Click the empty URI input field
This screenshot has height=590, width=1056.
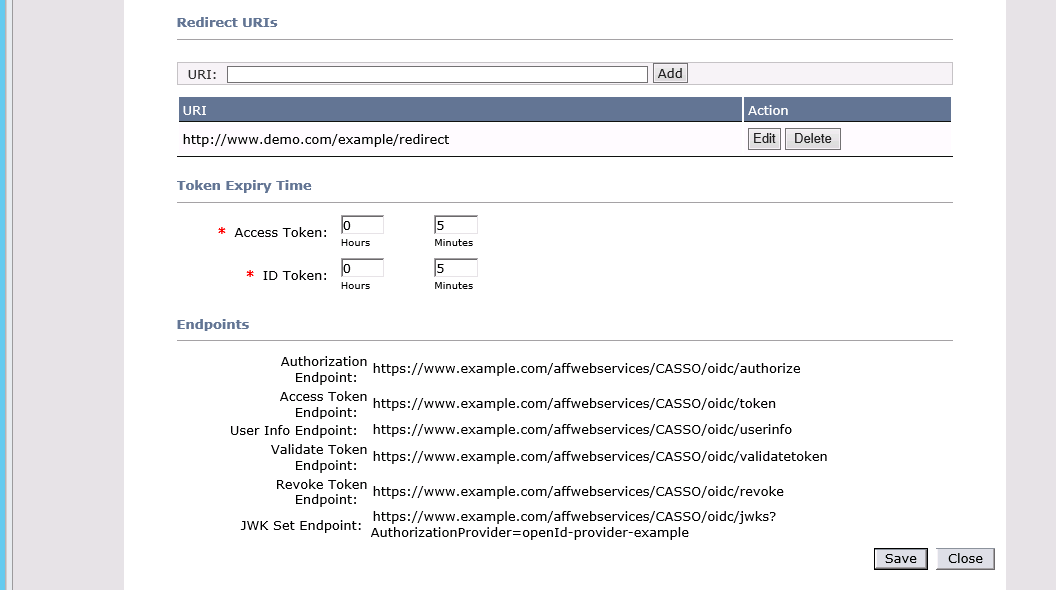(437, 73)
